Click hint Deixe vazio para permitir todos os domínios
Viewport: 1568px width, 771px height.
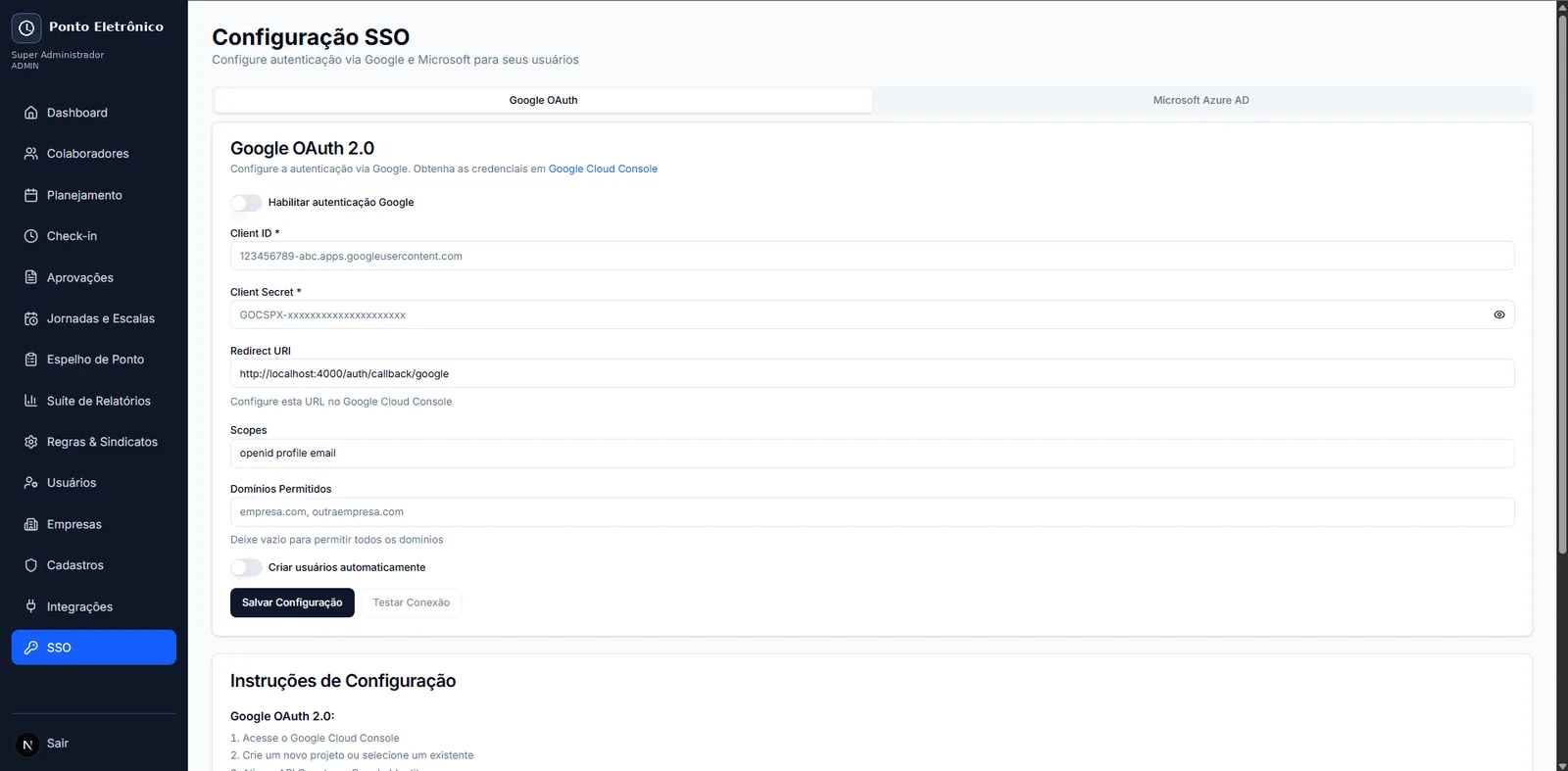click(x=336, y=540)
